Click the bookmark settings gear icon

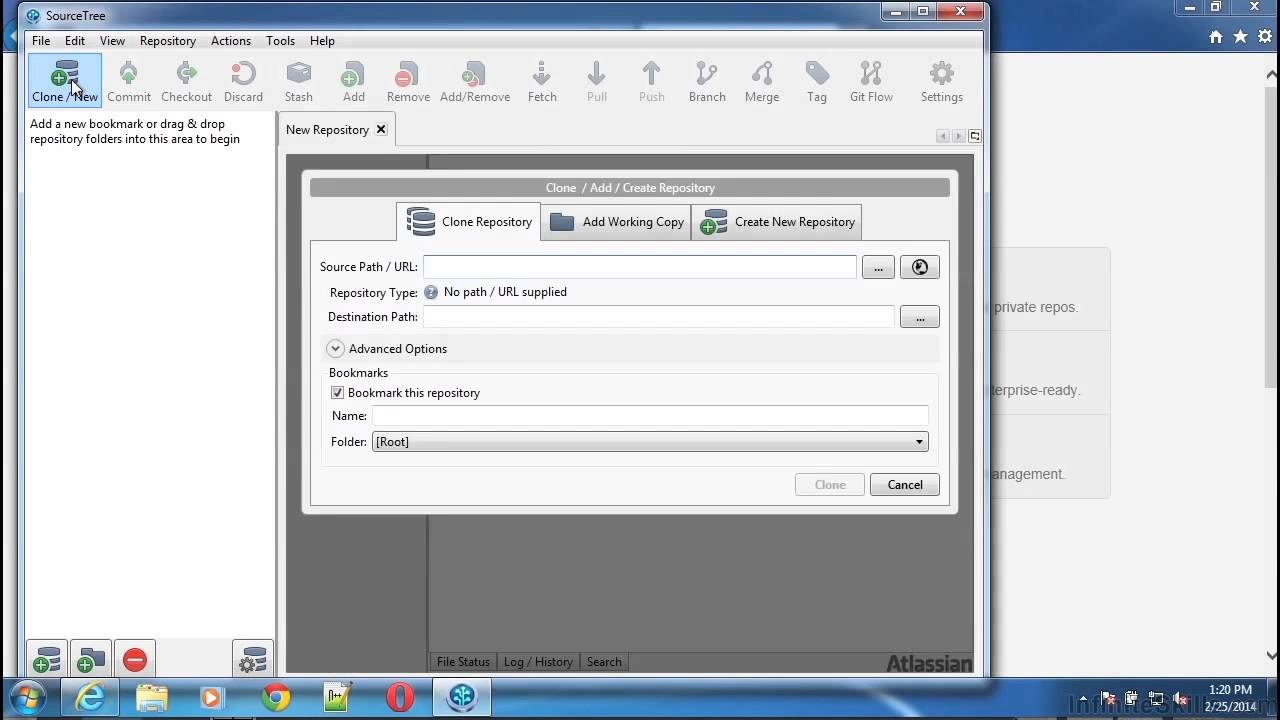pyautogui.click(x=253, y=660)
